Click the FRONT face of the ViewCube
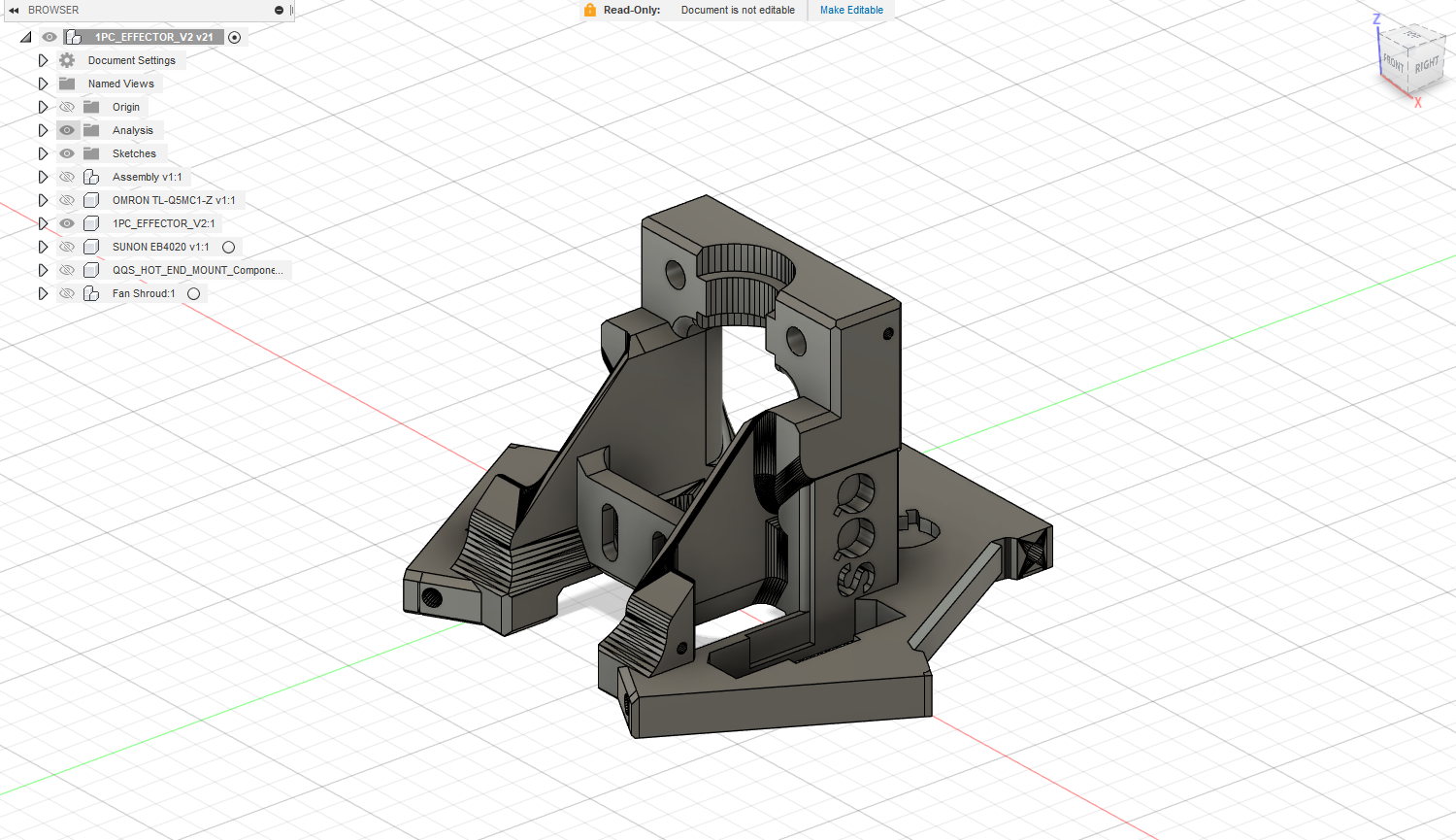Image resolution: width=1456 pixels, height=840 pixels. pos(1394,63)
